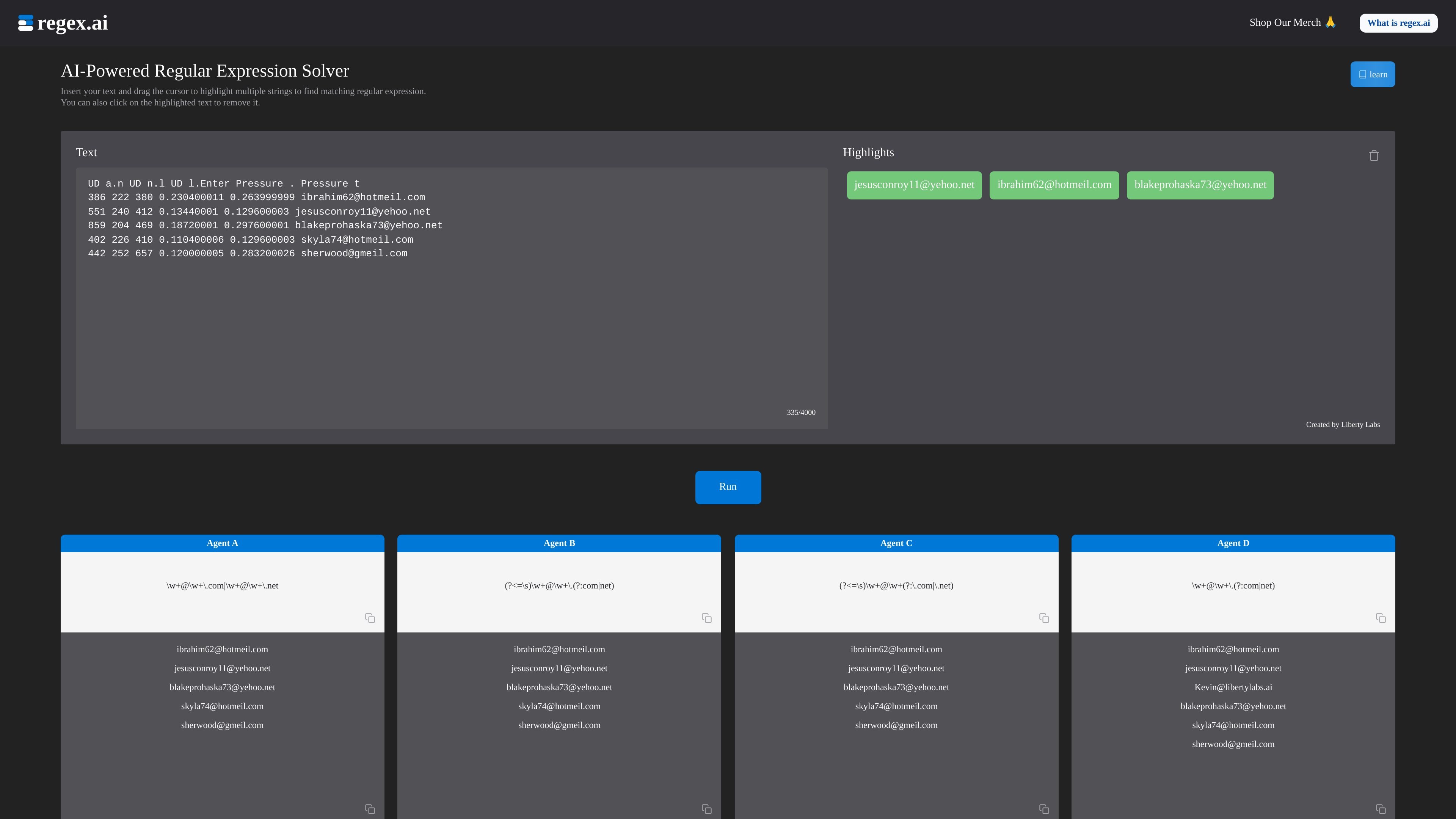Image resolution: width=1456 pixels, height=819 pixels.
Task: Click Created by Liberty Labs credit
Action: (1343, 425)
